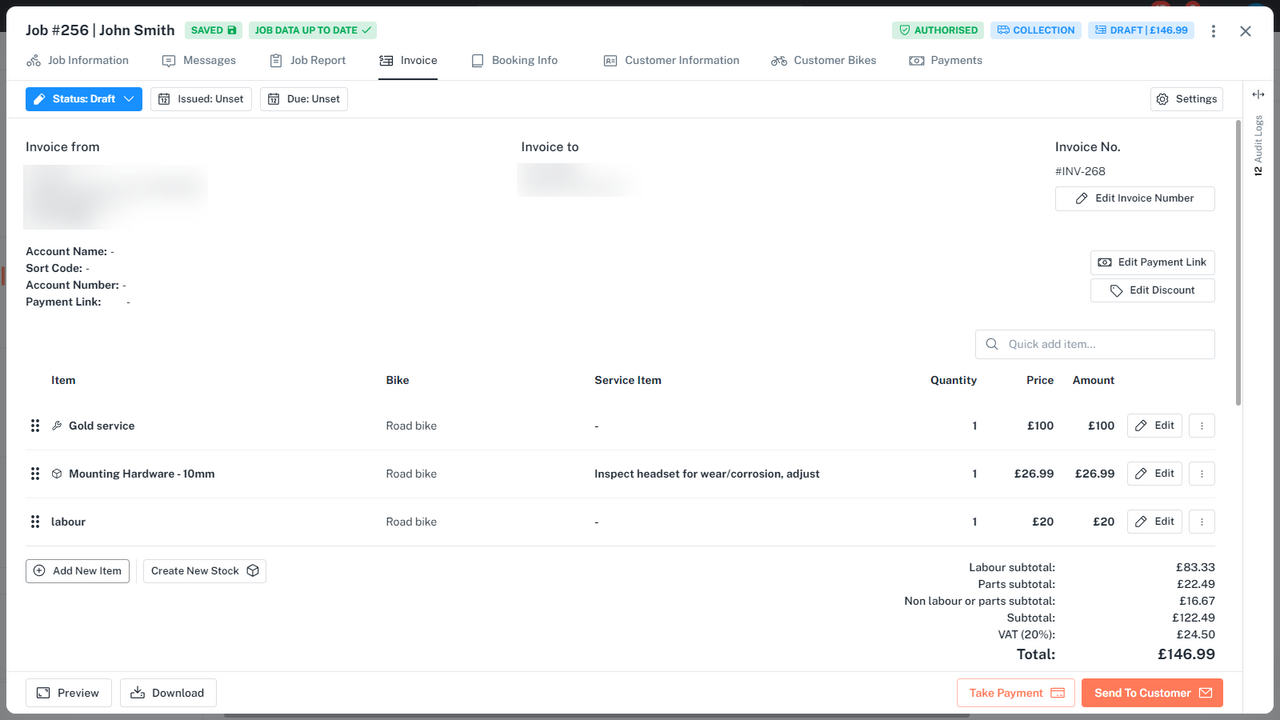Click the COLLECTION badge
1280x720 pixels.
(x=1035, y=31)
